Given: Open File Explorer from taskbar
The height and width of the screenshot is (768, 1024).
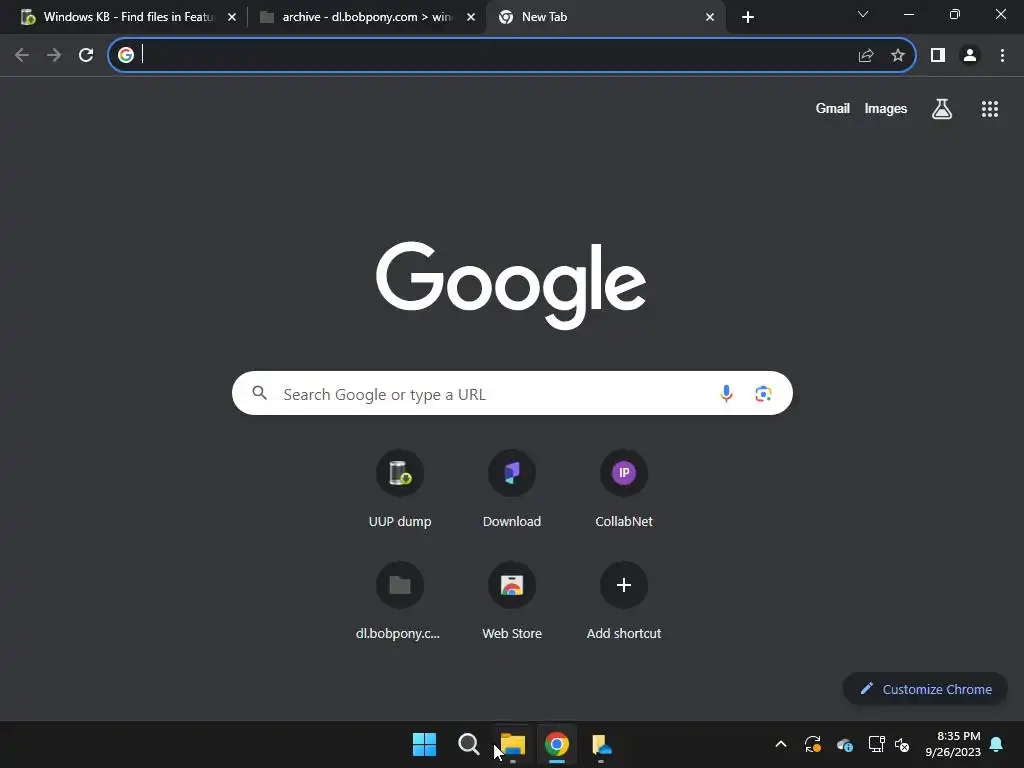Looking at the screenshot, I should pyautogui.click(x=513, y=744).
